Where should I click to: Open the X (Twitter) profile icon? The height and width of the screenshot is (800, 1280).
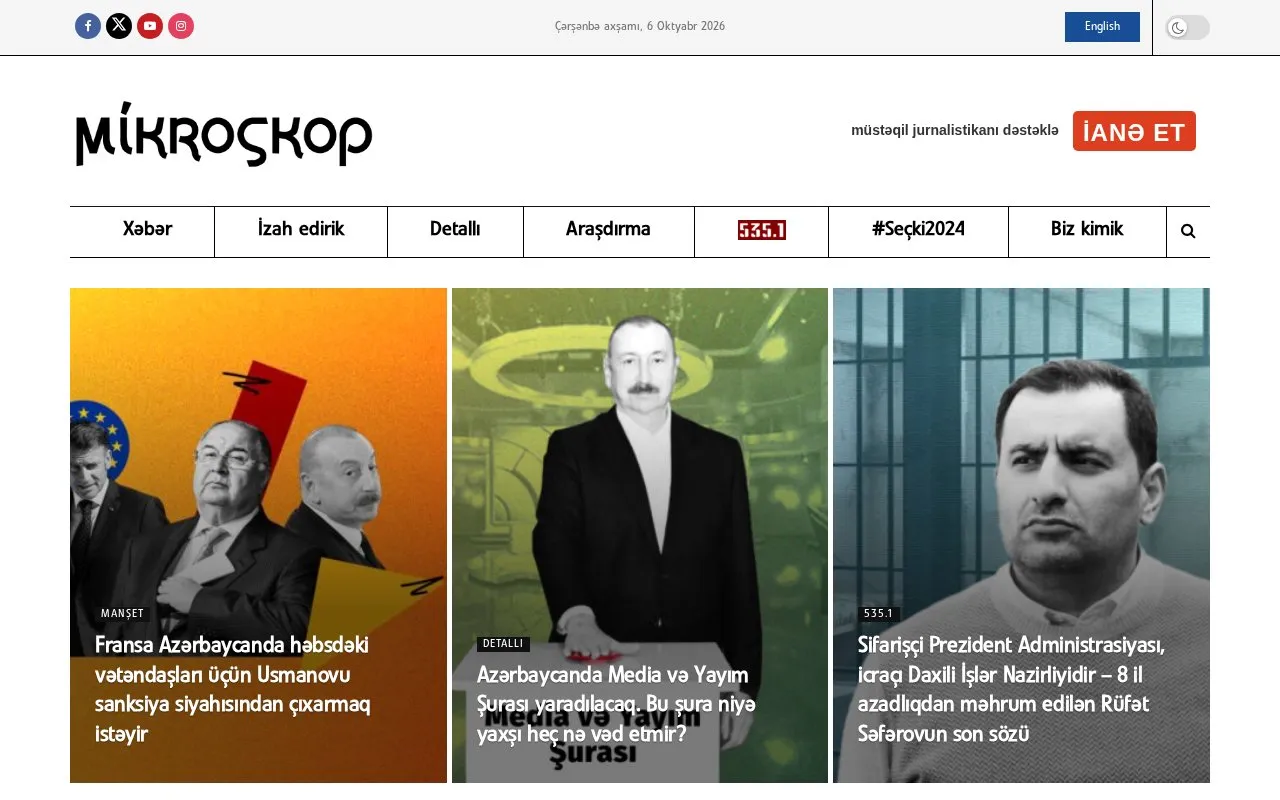(x=119, y=26)
